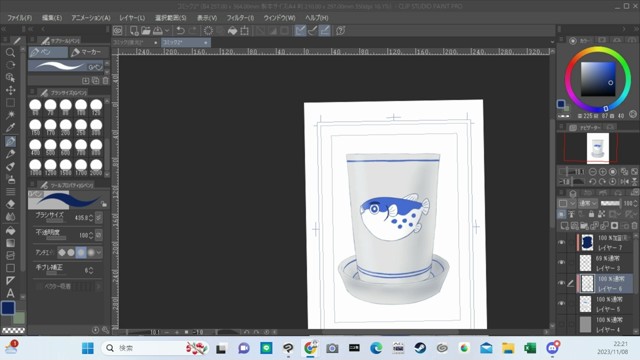The width and height of the screenshot is (640, 360).
Task: Hide layer レイヤー 7 with eye icon
Action: pos(562,242)
